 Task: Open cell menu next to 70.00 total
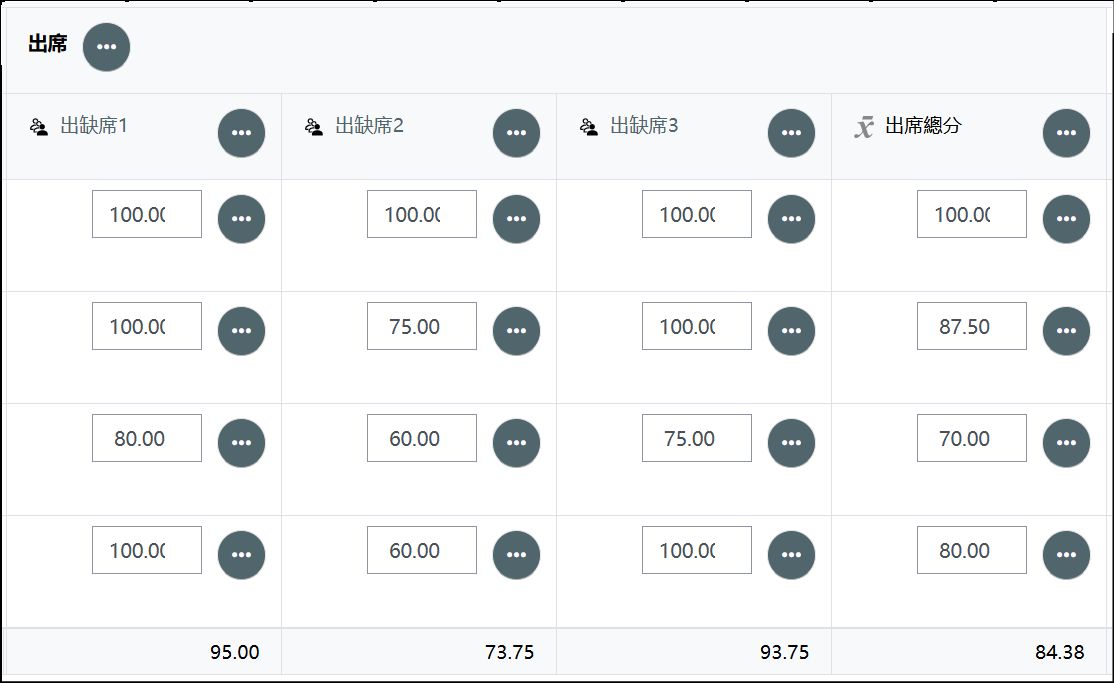1066,443
